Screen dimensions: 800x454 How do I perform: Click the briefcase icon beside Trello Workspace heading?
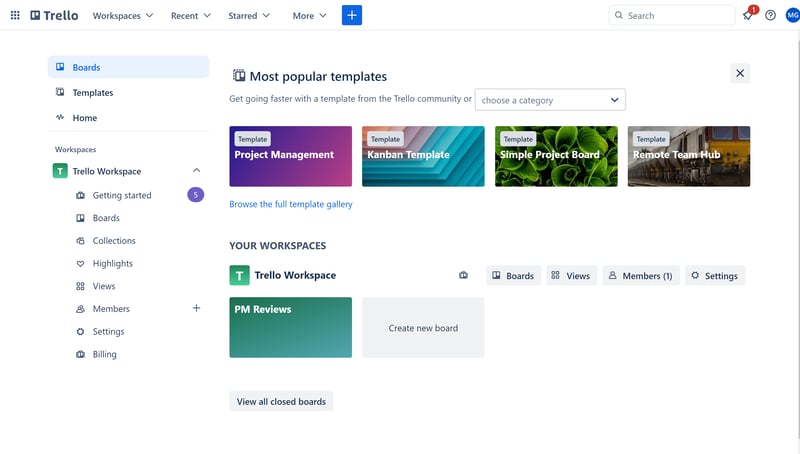(x=463, y=275)
